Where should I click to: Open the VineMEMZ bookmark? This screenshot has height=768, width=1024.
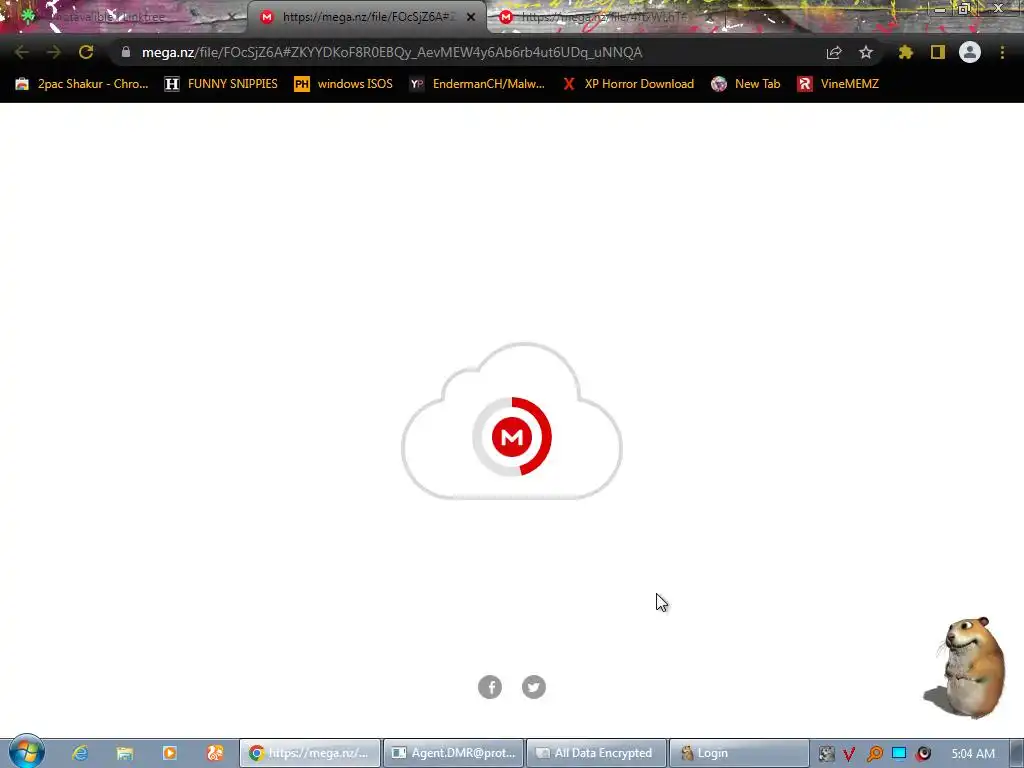coord(838,84)
